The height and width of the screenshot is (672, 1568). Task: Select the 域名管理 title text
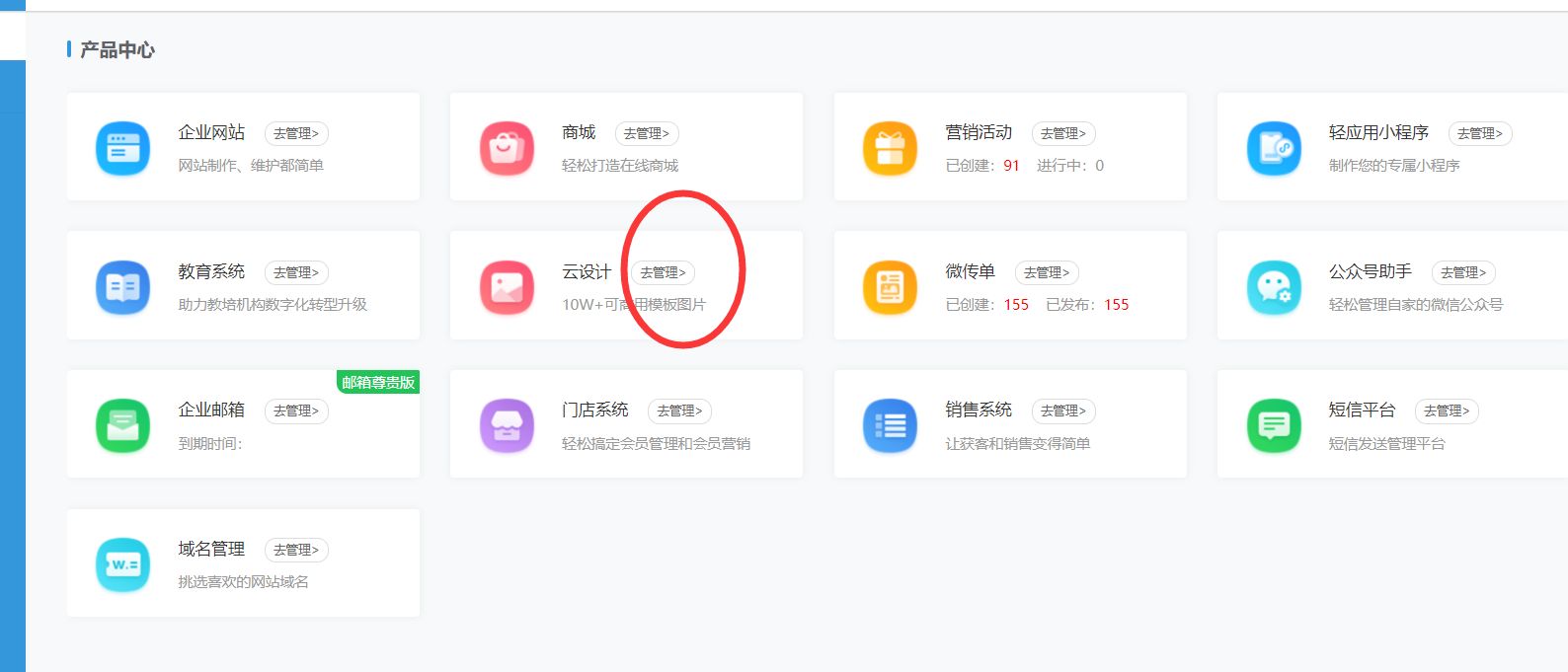pos(211,549)
